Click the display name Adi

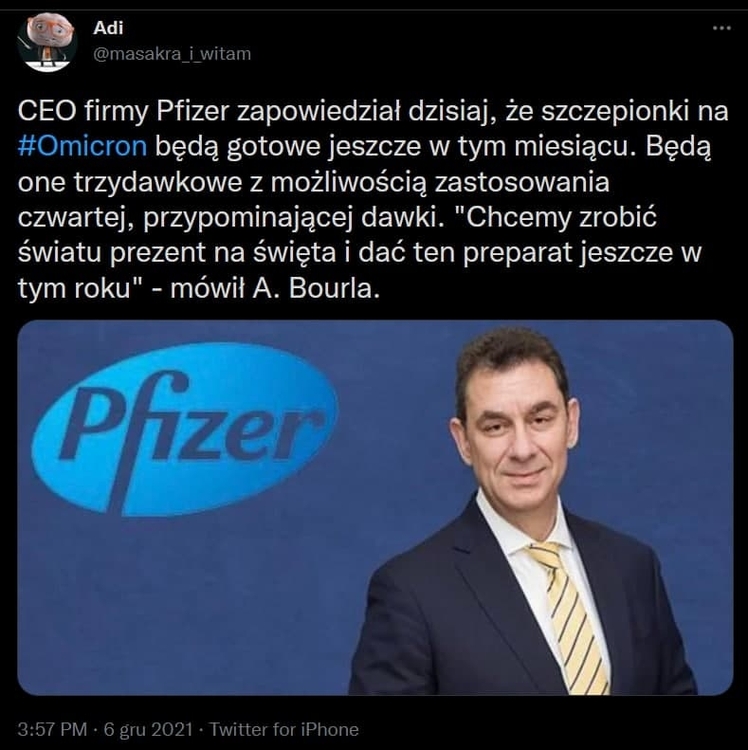click(x=108, y=28)
